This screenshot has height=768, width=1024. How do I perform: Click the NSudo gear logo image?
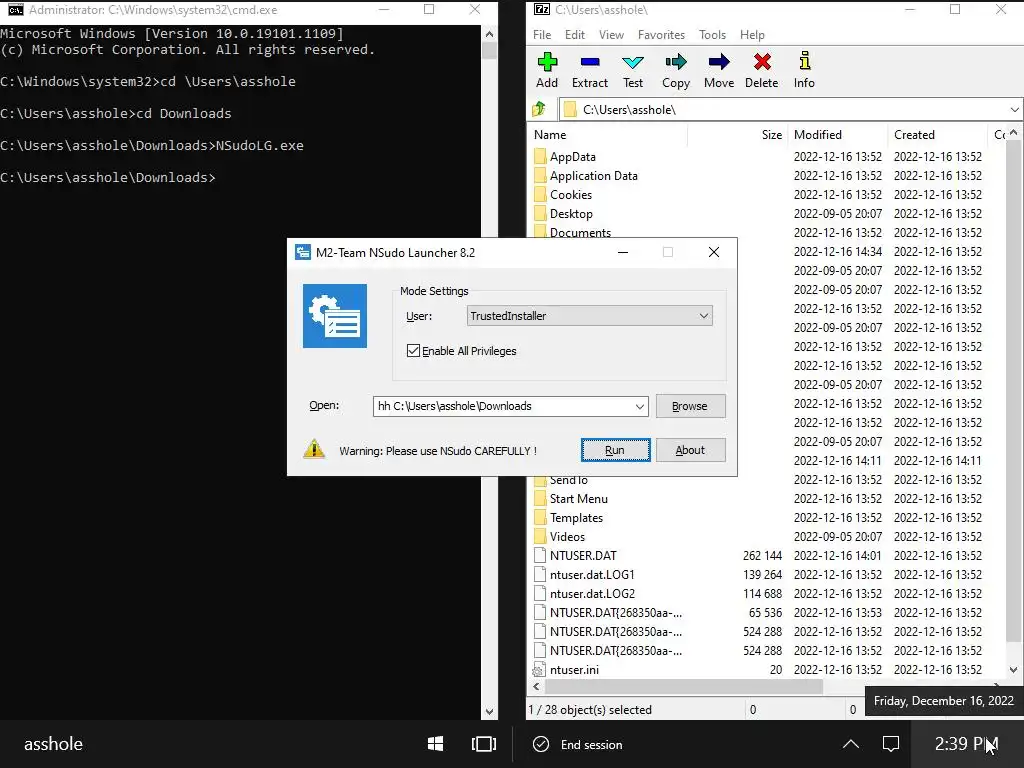click(334, 316)
